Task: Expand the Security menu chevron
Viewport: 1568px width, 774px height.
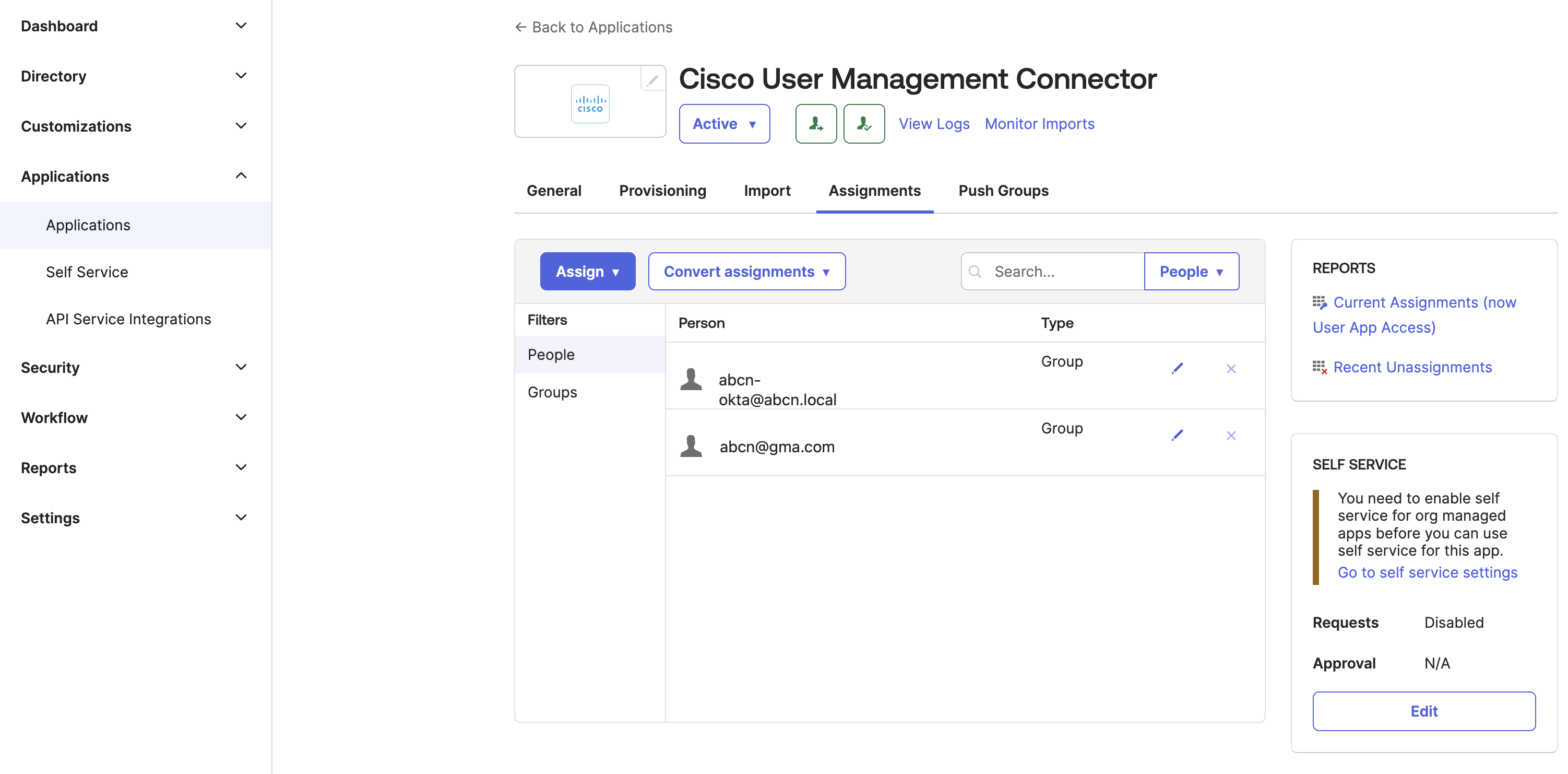Action: click(x=241, y=367)
